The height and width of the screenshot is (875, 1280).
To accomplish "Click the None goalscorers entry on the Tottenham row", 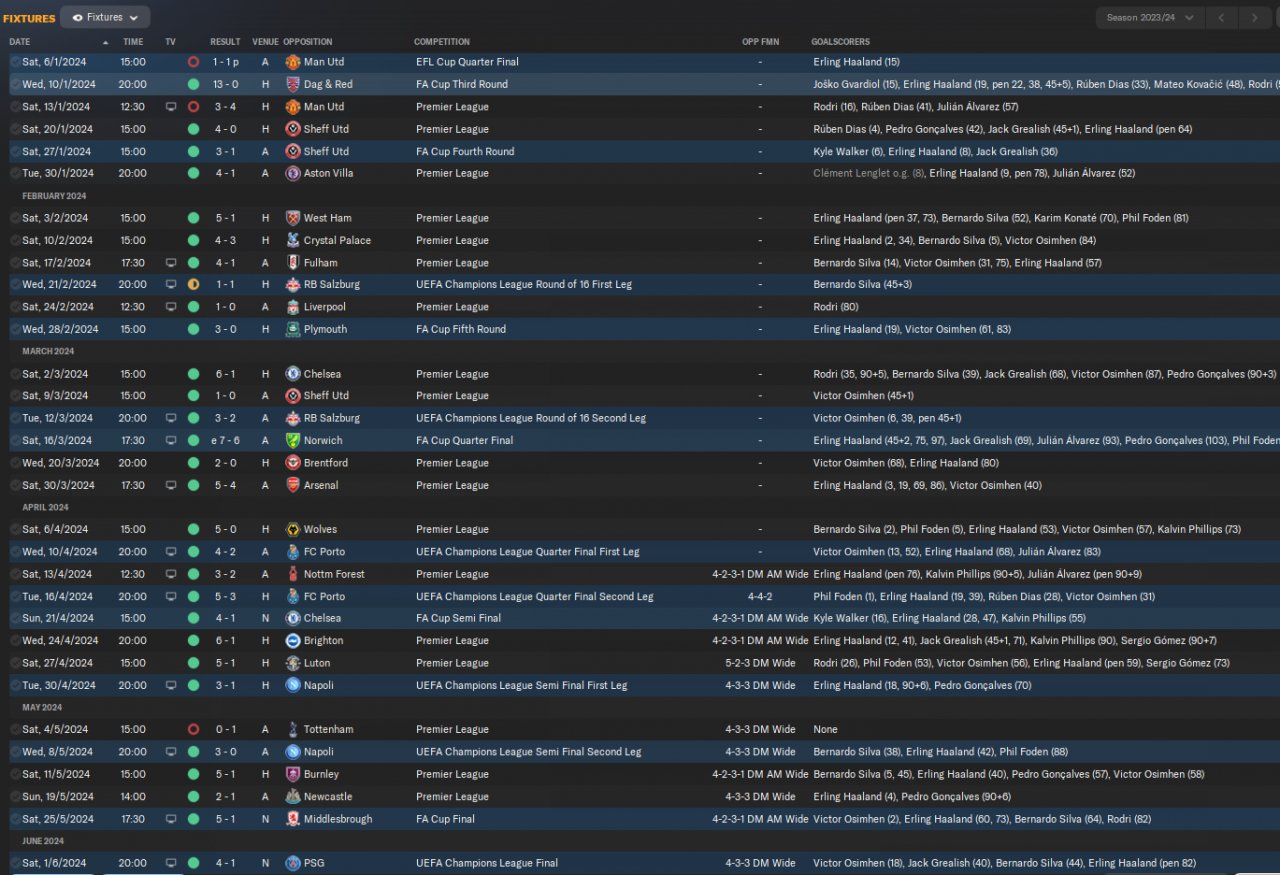I will coord(826,729).
